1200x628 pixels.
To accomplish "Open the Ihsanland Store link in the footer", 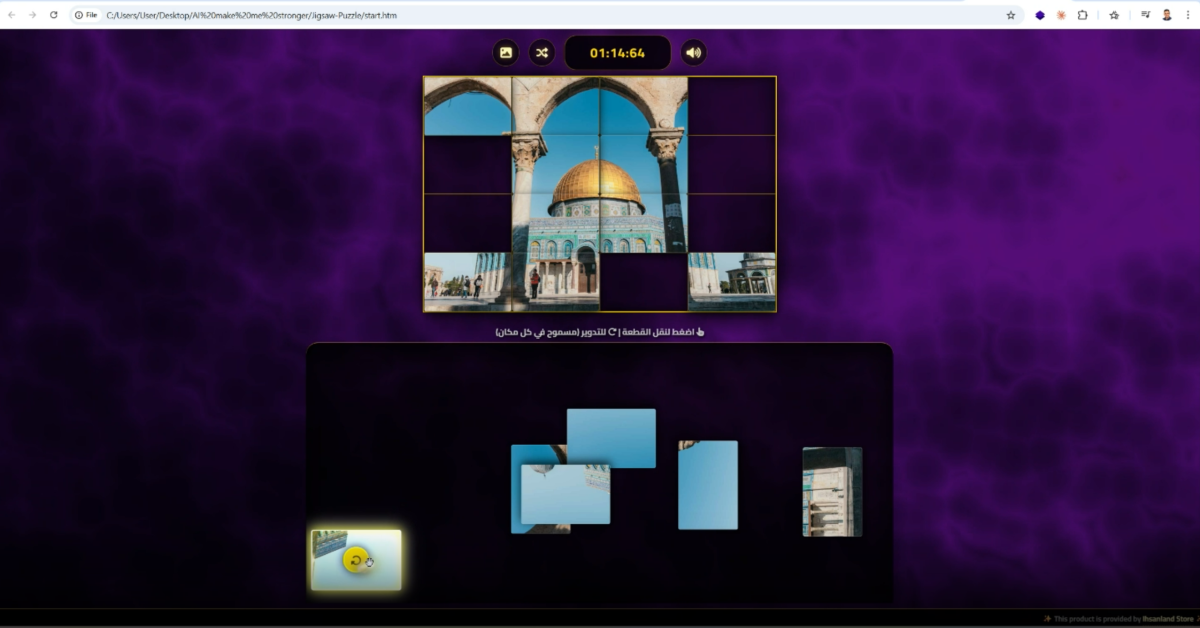I will pos(1168,619).
